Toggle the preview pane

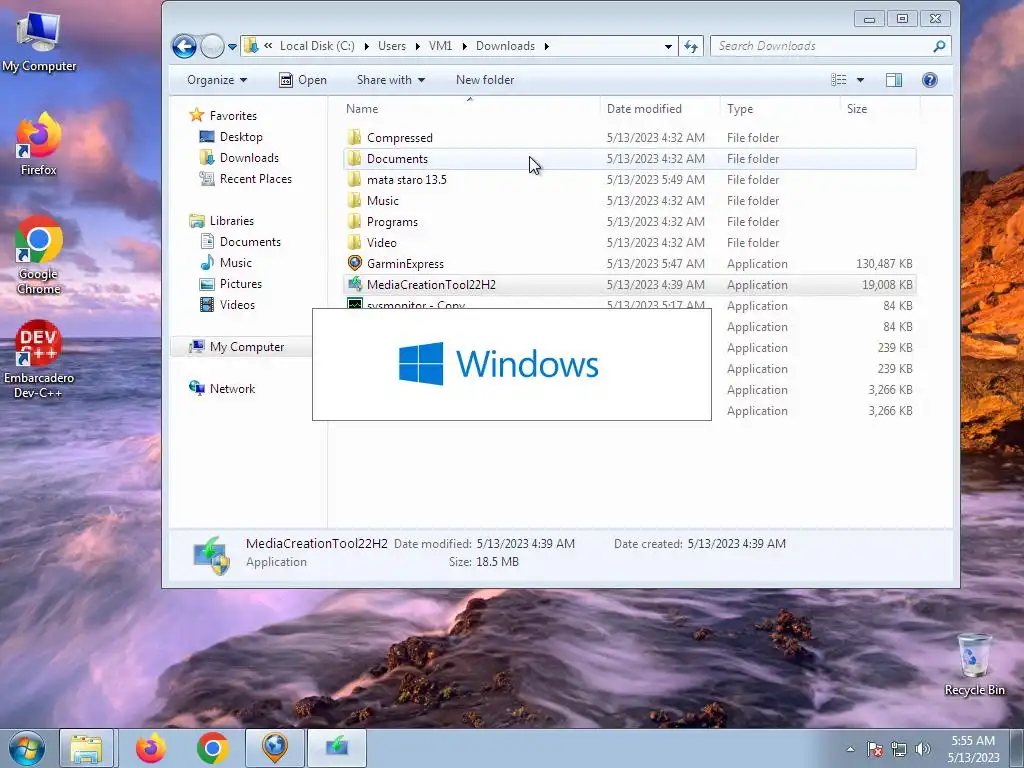[893, 80]
